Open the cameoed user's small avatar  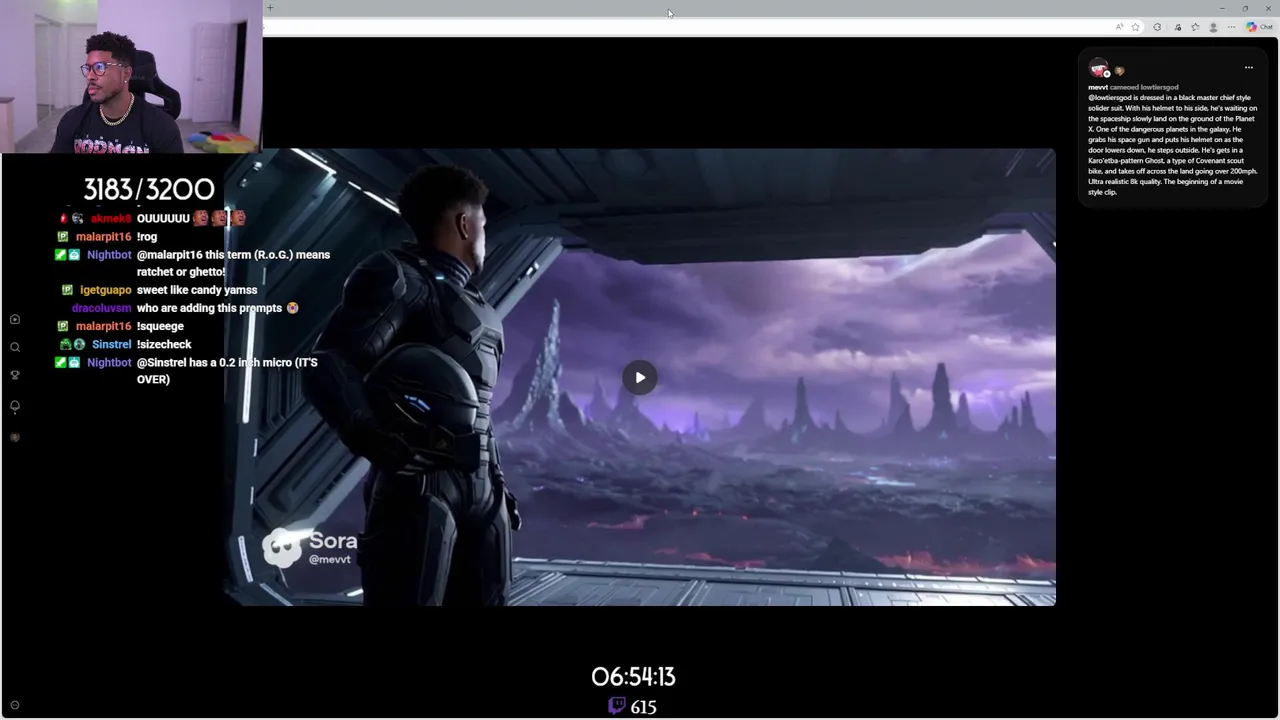[x=1119, y=71]
